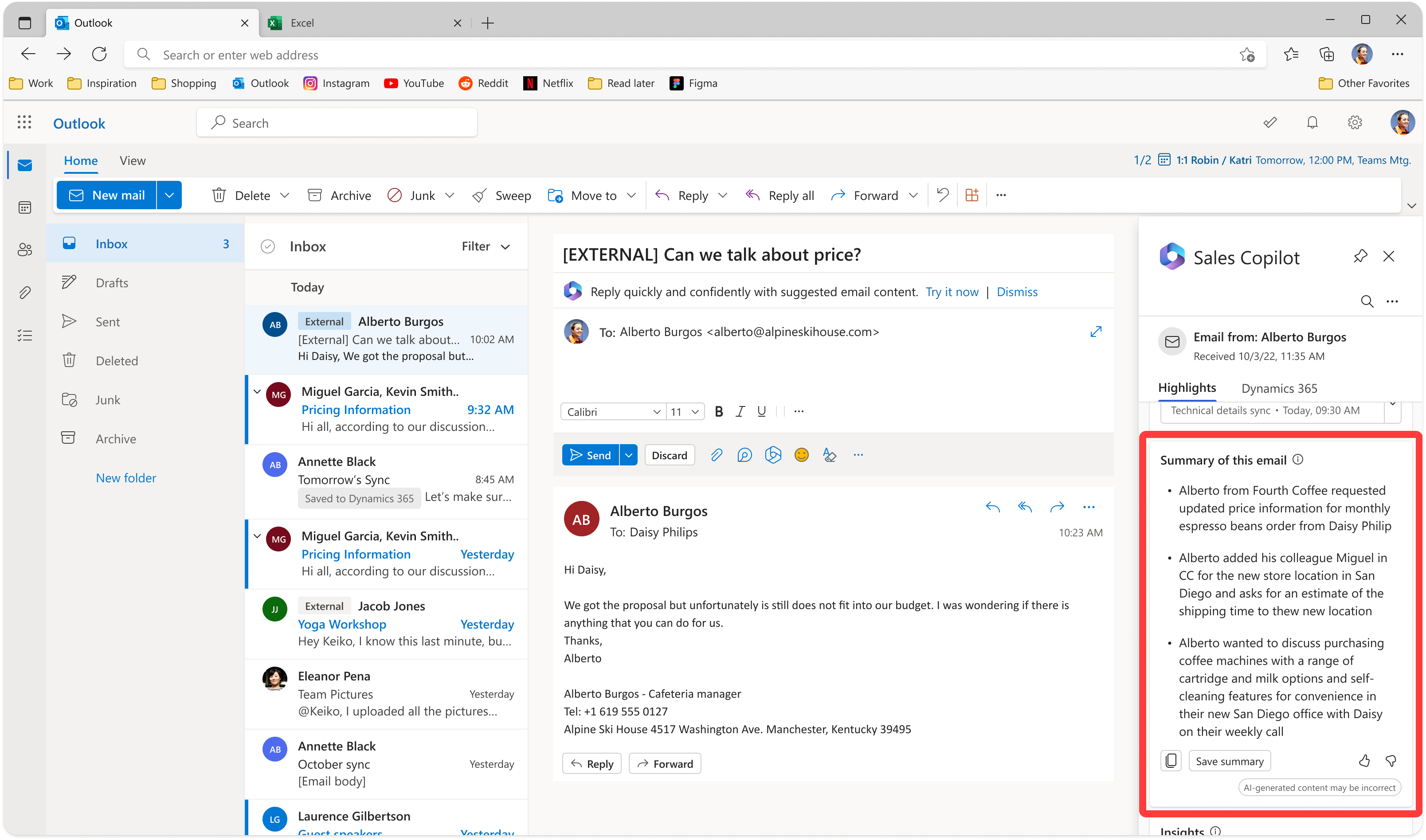Click the undo arrow in ribbon
Screen dimensions: 1426x840
(943, 195)
